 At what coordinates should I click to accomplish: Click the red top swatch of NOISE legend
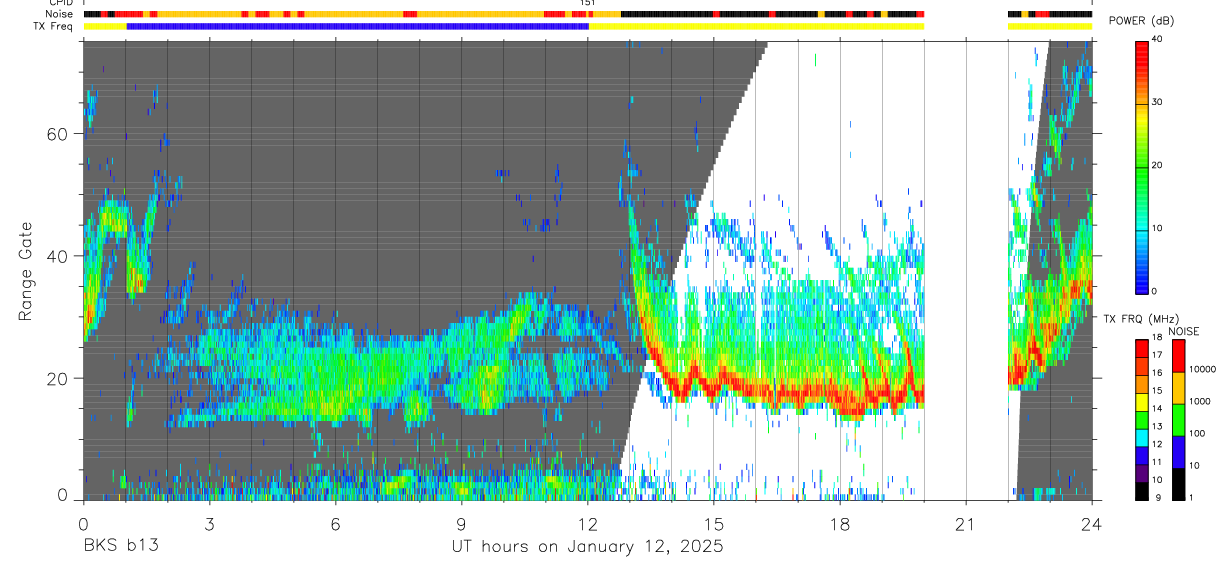1177,355
